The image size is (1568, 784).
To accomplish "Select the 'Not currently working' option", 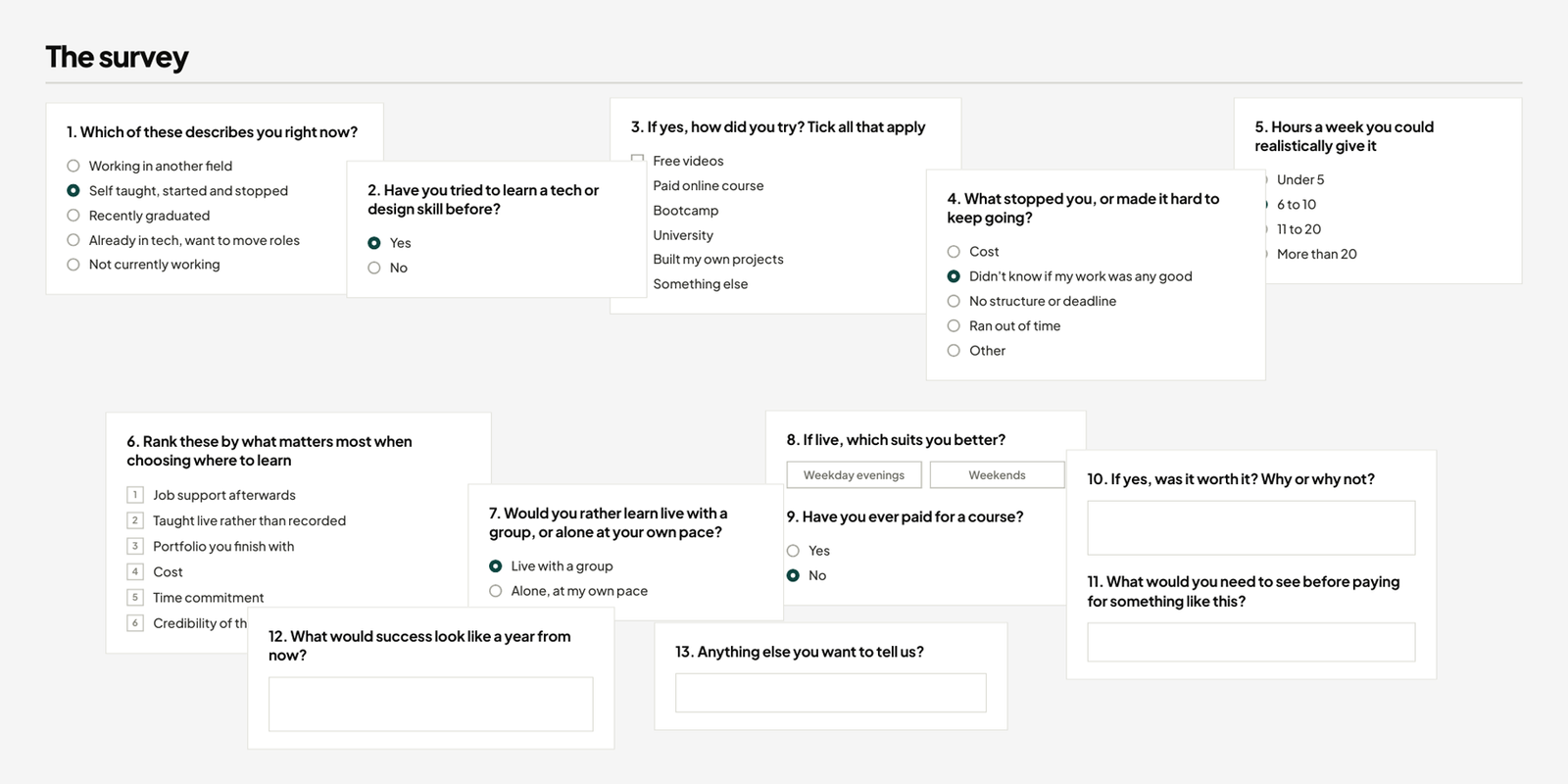I will pyautogui.click(x=73, y=265).
